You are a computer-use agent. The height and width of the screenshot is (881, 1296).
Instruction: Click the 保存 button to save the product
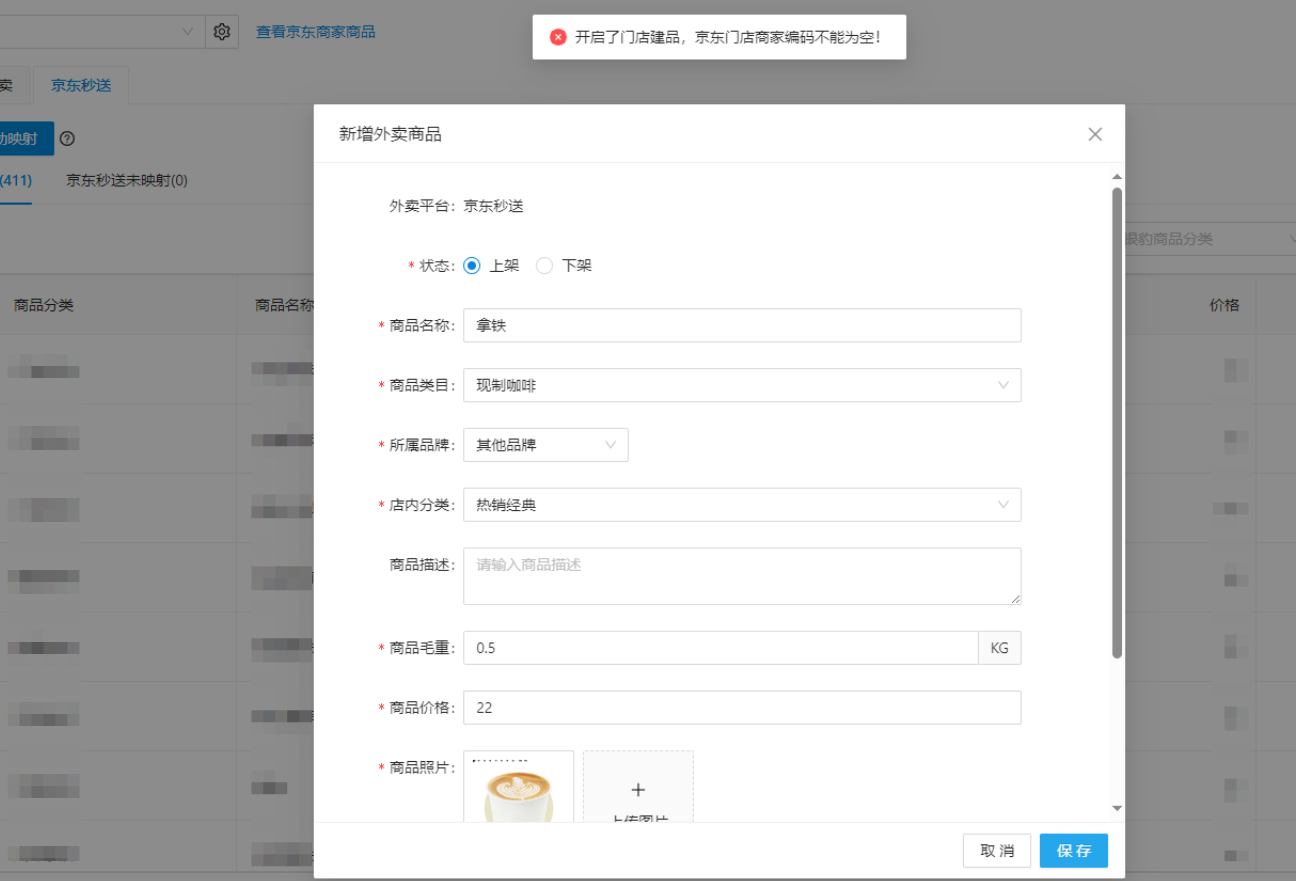coord(1073,850)
